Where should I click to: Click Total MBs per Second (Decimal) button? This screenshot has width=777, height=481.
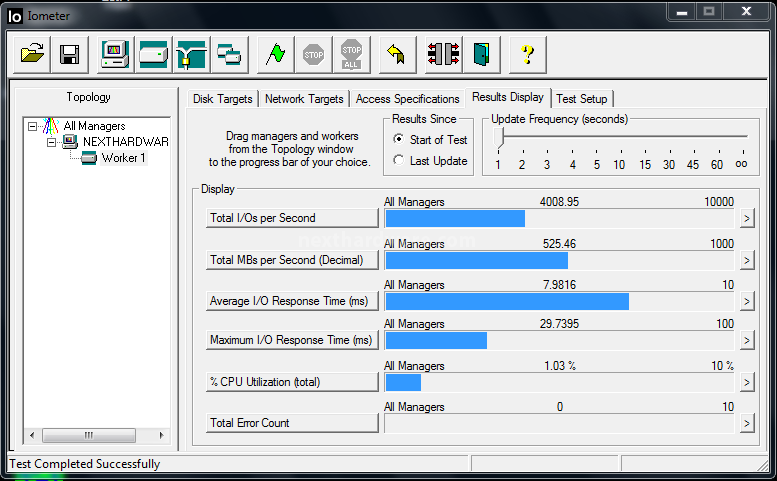pos(292,261)
